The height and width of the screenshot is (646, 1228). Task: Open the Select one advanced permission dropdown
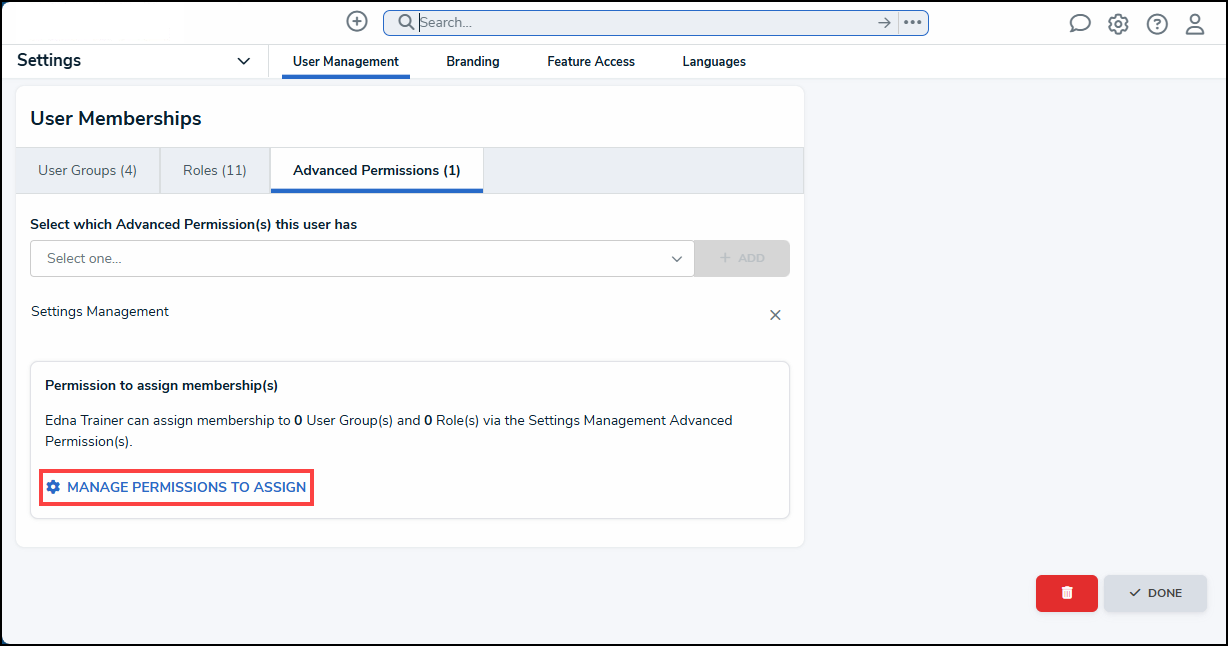click(x=362, y=258)
